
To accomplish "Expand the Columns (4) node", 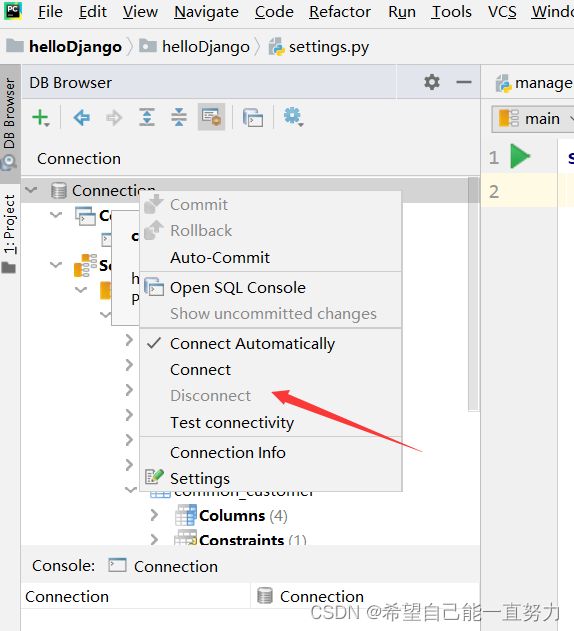I will (x=154, y=515).
